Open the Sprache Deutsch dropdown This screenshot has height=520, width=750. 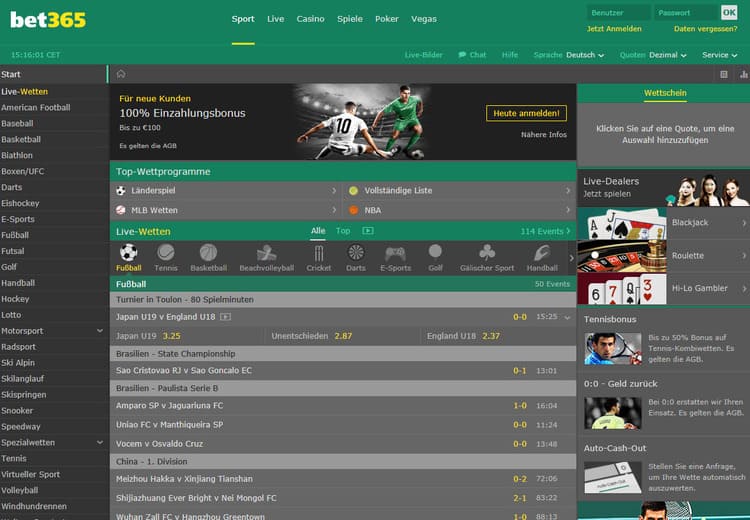(585, 55)
